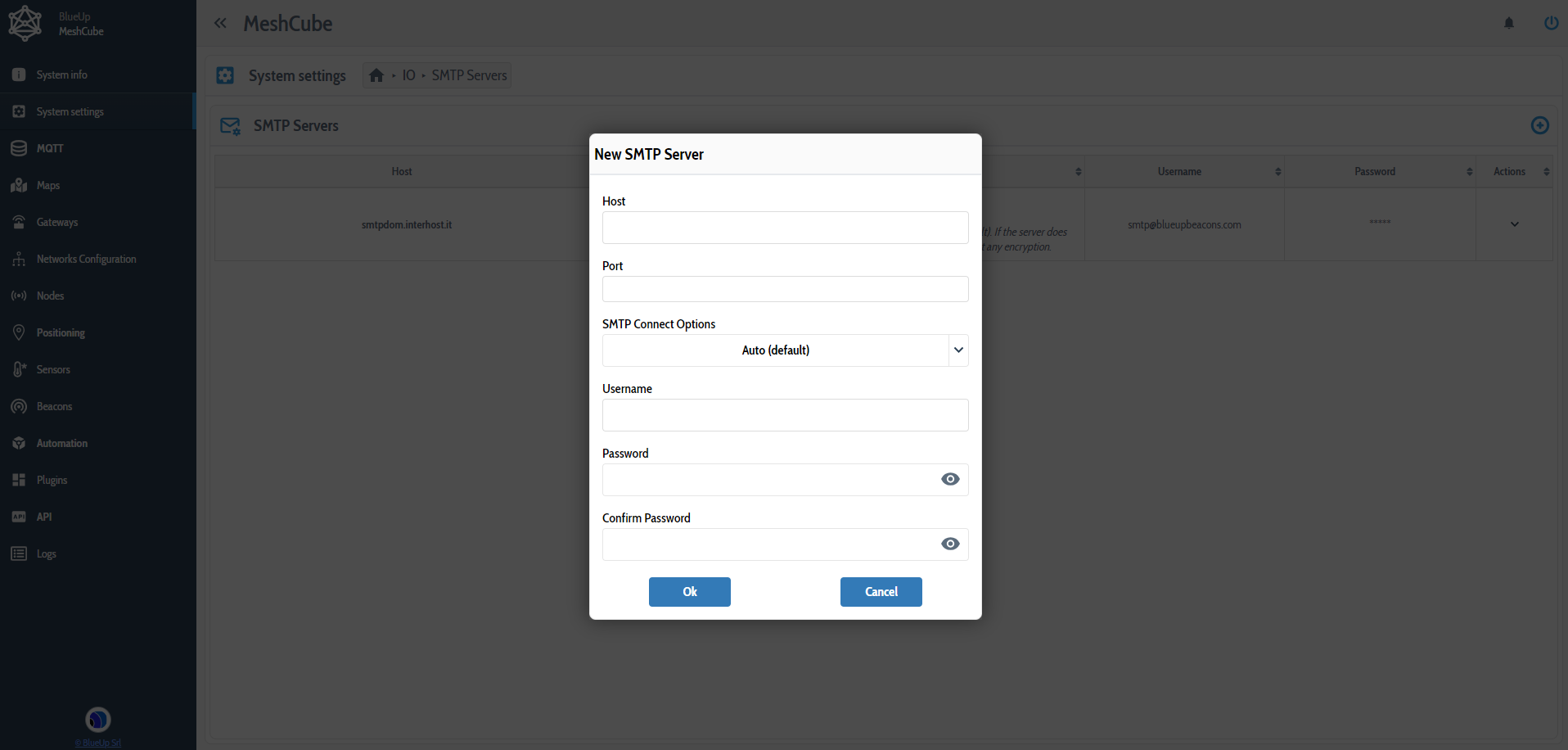Collapse the sidebar with the double chevron
Viewport: 1568px width, 750px height.
tap(220, 23)
